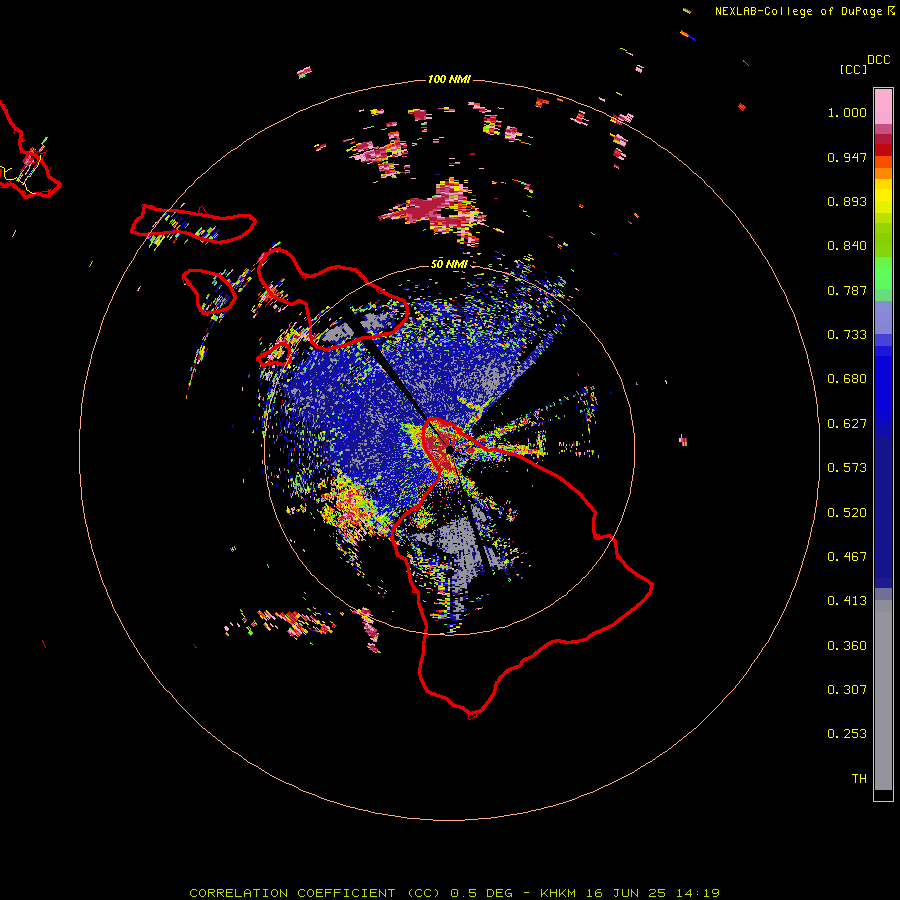
Task: Click the 0.253 color scale value
Action: click(847, 734)
